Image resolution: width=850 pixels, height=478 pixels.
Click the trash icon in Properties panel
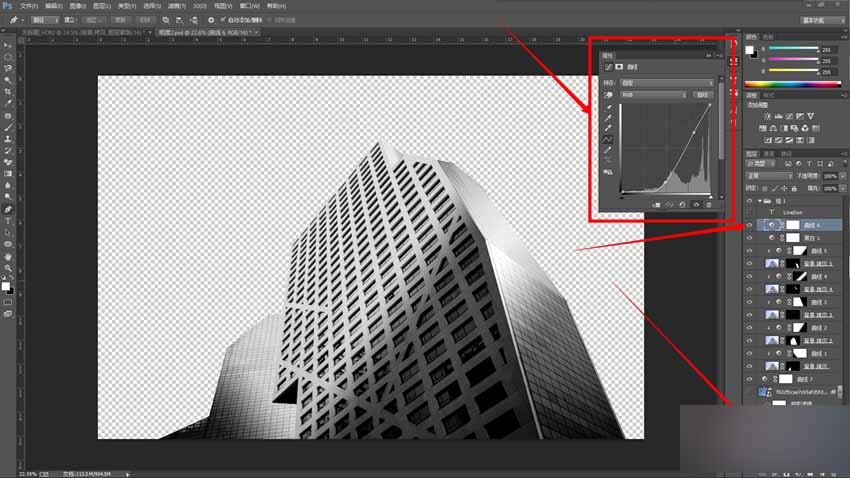point(709,205)
